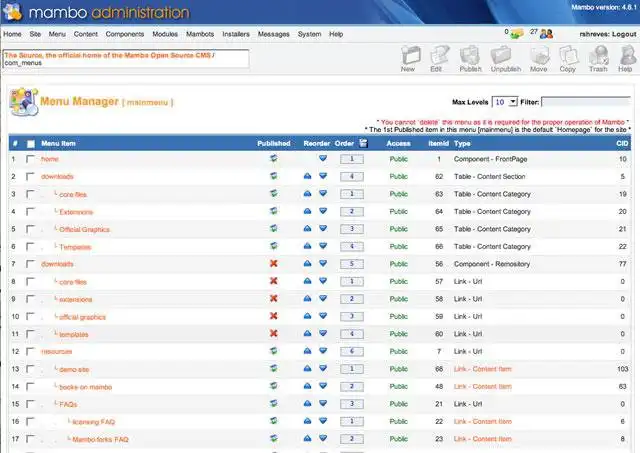Toggle the select-all checkbox in header
This screenshot has height=453, width=640.
click(x=31, y=144)
